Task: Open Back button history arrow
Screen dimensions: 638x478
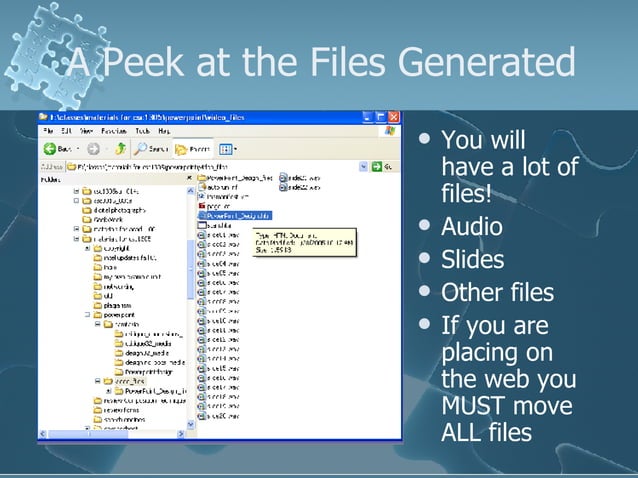Action: coord(79,149)
